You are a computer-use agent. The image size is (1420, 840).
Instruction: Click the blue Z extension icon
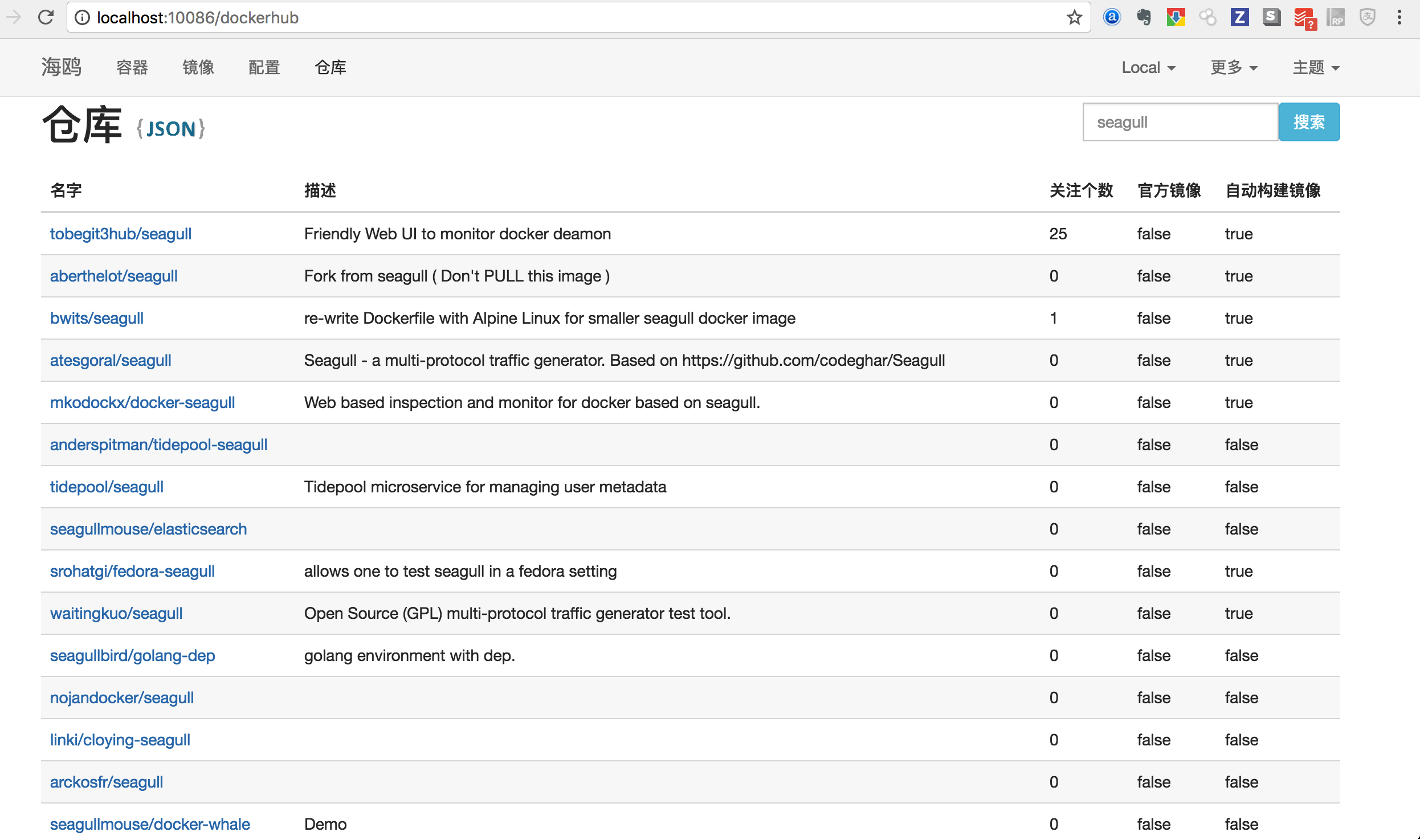click(x=1239, y=18)
